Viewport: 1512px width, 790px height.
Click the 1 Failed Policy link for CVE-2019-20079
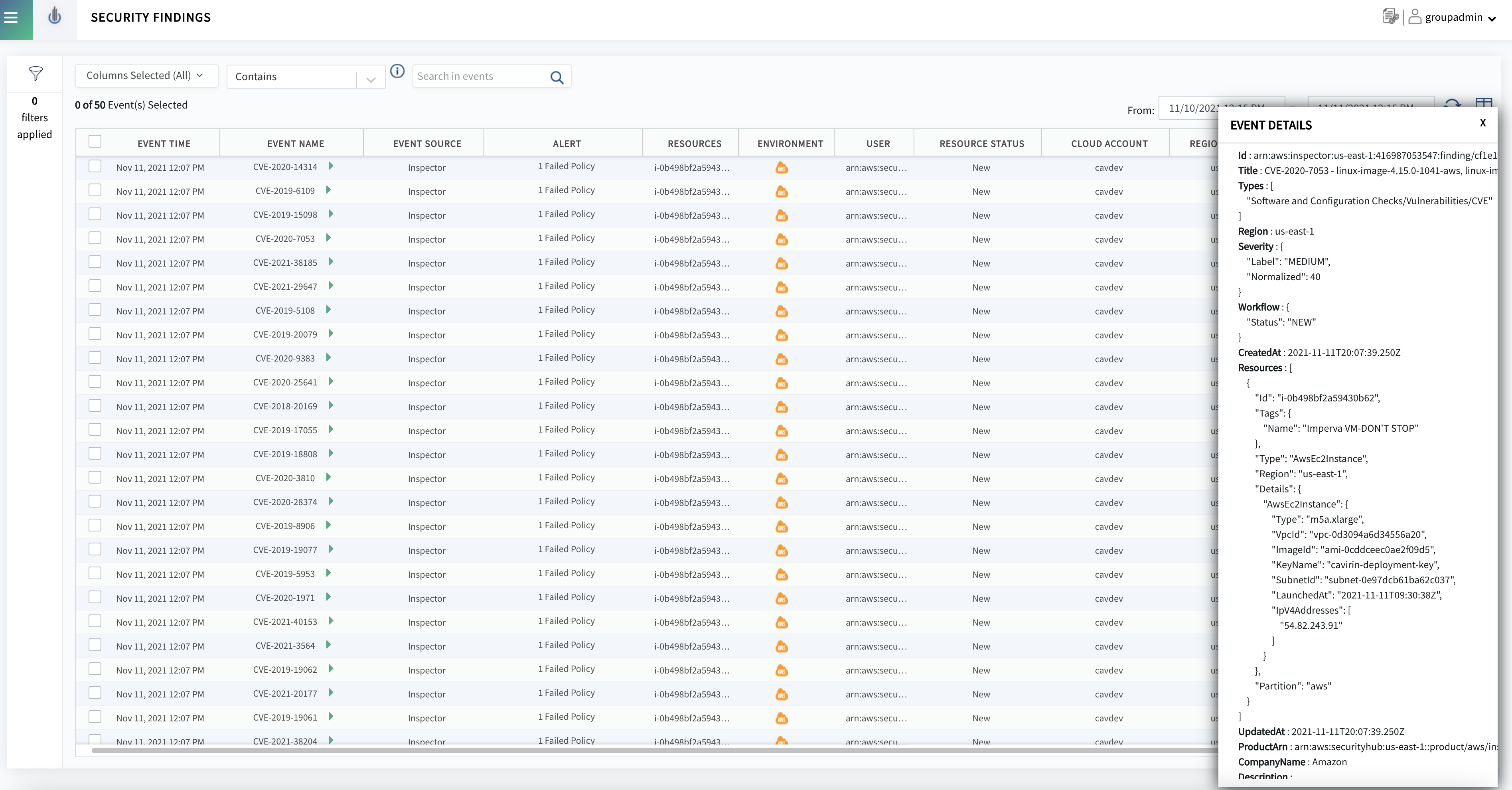point(567,334)
